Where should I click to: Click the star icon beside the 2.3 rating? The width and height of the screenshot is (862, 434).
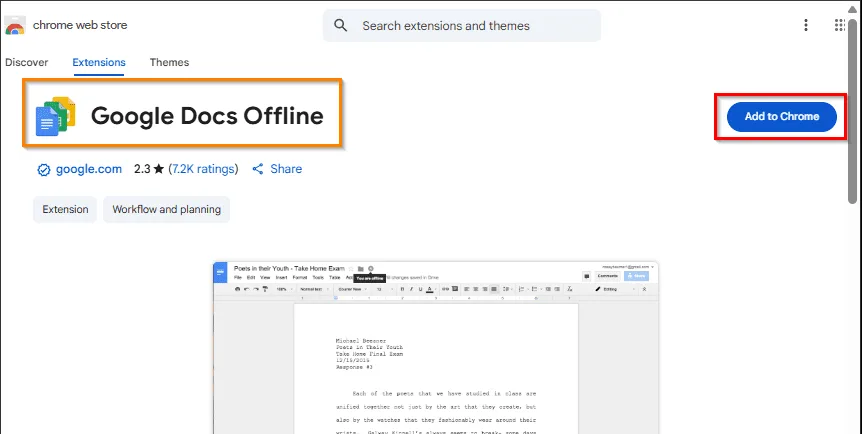click(x=159, y=169)
